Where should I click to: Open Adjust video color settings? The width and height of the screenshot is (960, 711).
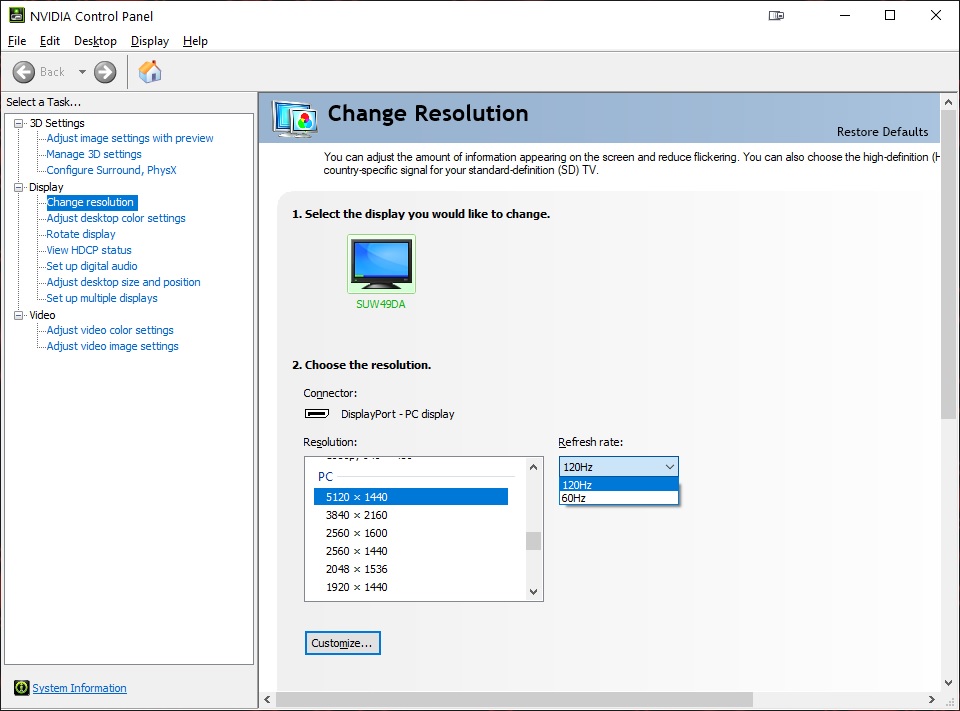(x=110, y=330)
